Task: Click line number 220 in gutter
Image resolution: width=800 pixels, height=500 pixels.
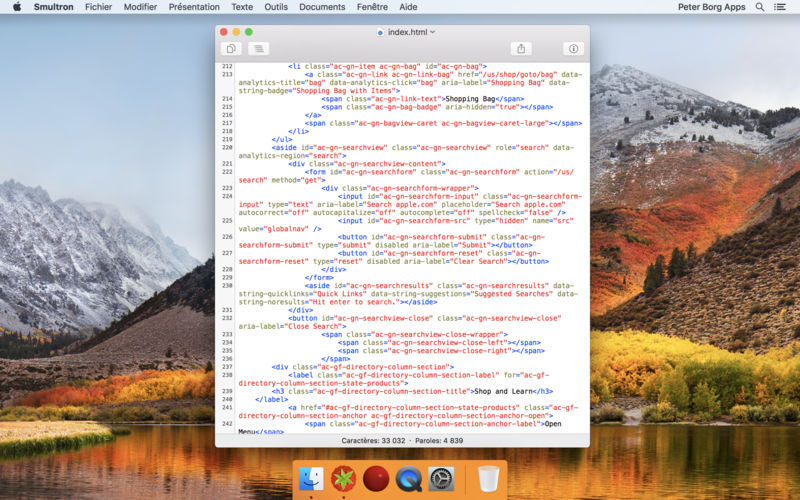Action: click(x=227, y=147)
